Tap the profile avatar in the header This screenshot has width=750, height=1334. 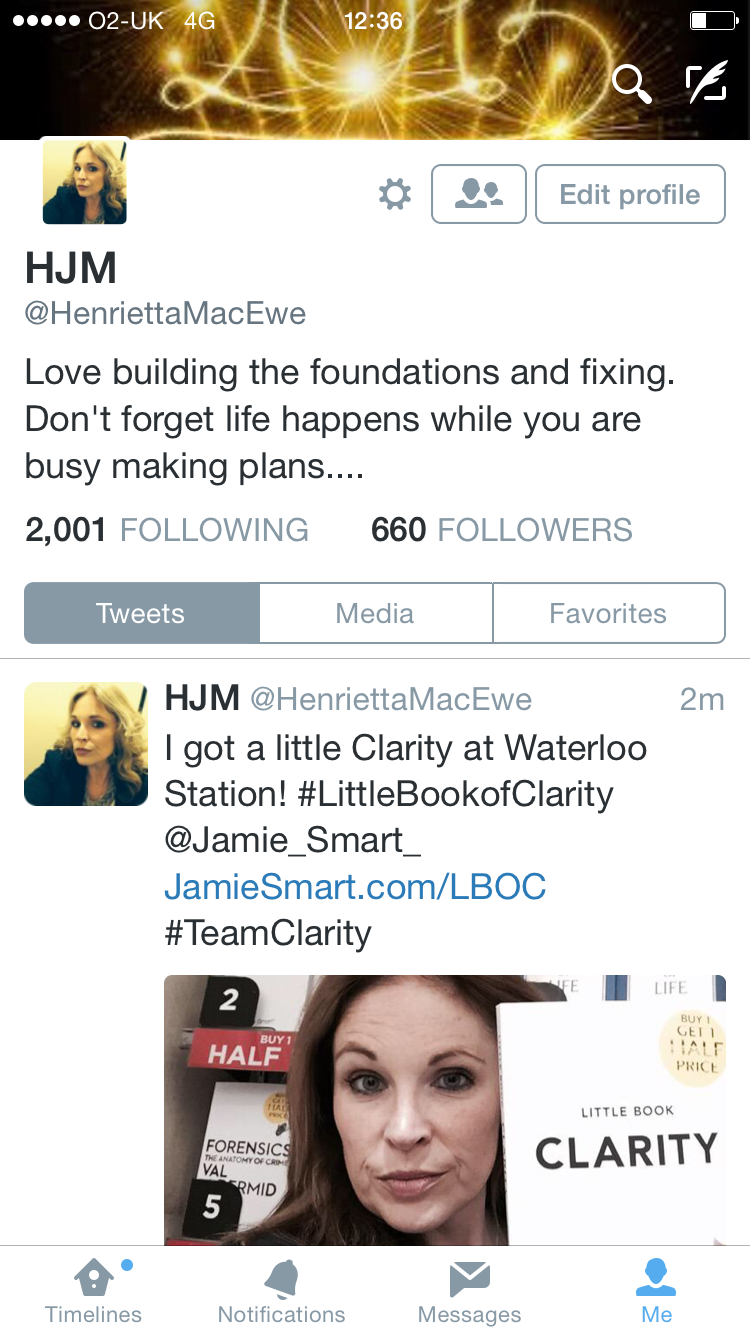tap(85, 182)
